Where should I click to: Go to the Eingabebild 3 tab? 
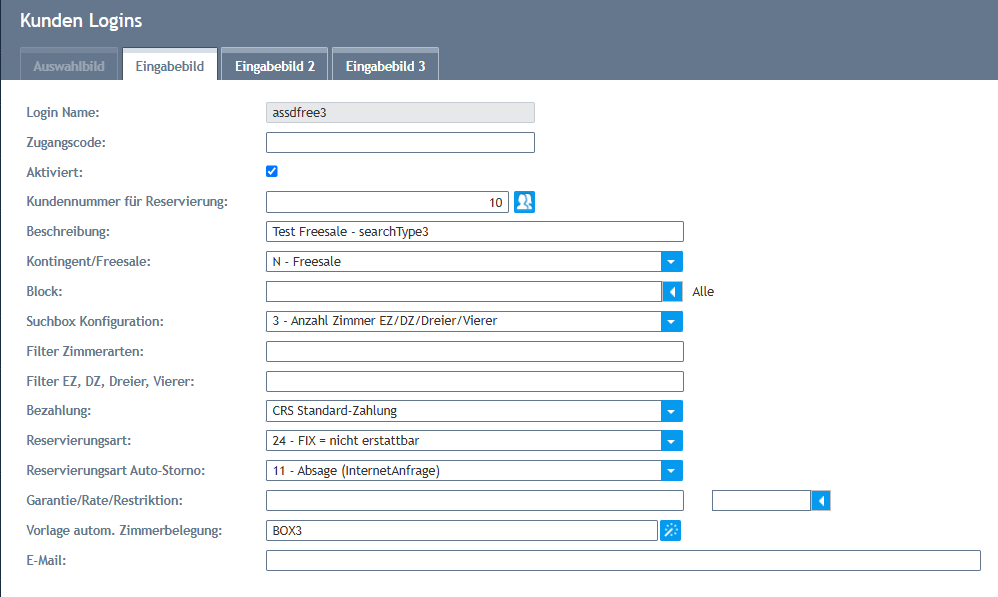385,66
